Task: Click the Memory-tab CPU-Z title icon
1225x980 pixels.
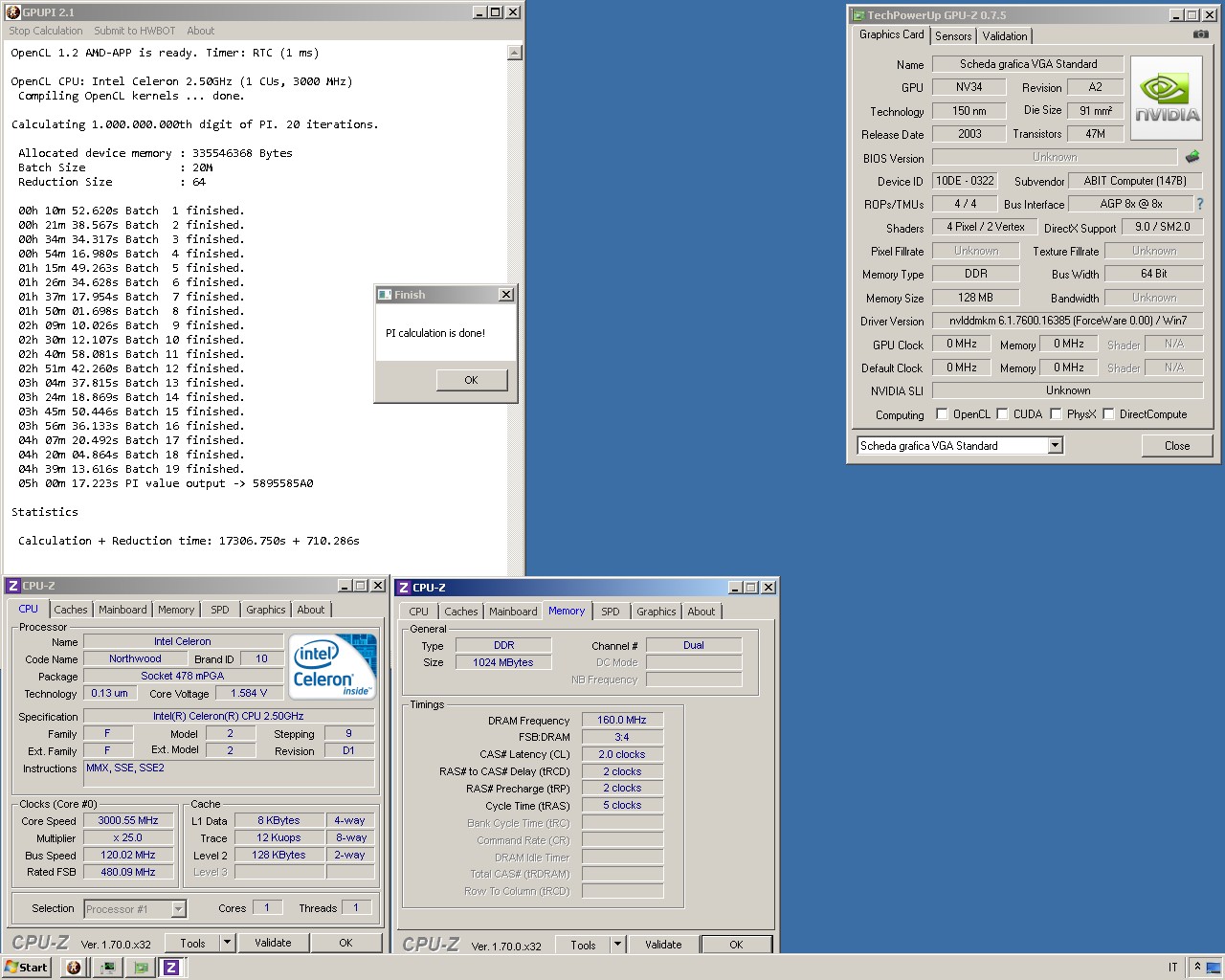Action: pyautogui.click(x=404, y=588)
